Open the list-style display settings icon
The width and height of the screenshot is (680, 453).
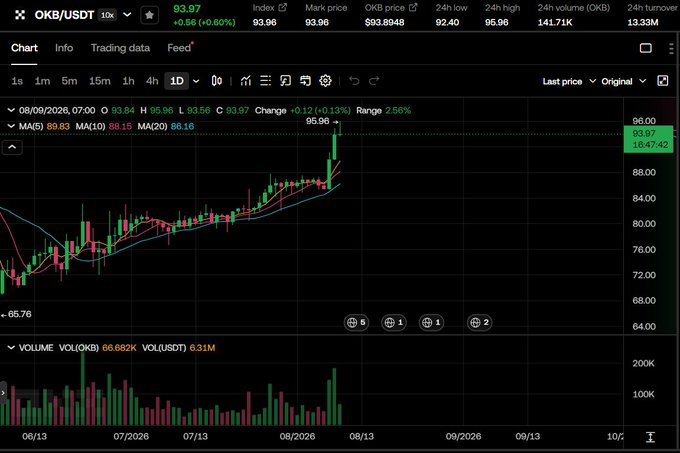click(265, 81)
